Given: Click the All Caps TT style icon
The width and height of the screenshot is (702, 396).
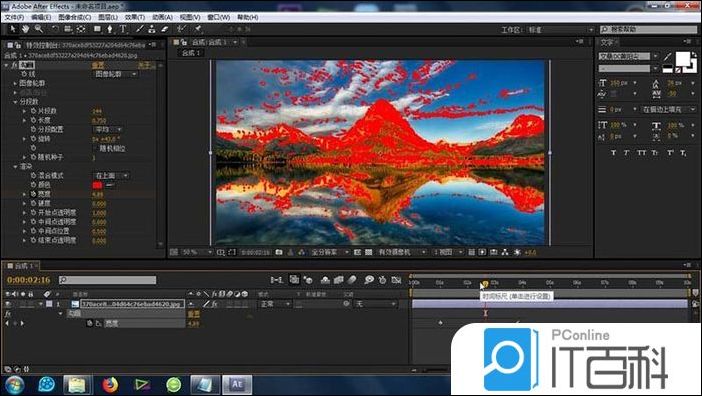Looking at the screenshot, I should (642, 153).
